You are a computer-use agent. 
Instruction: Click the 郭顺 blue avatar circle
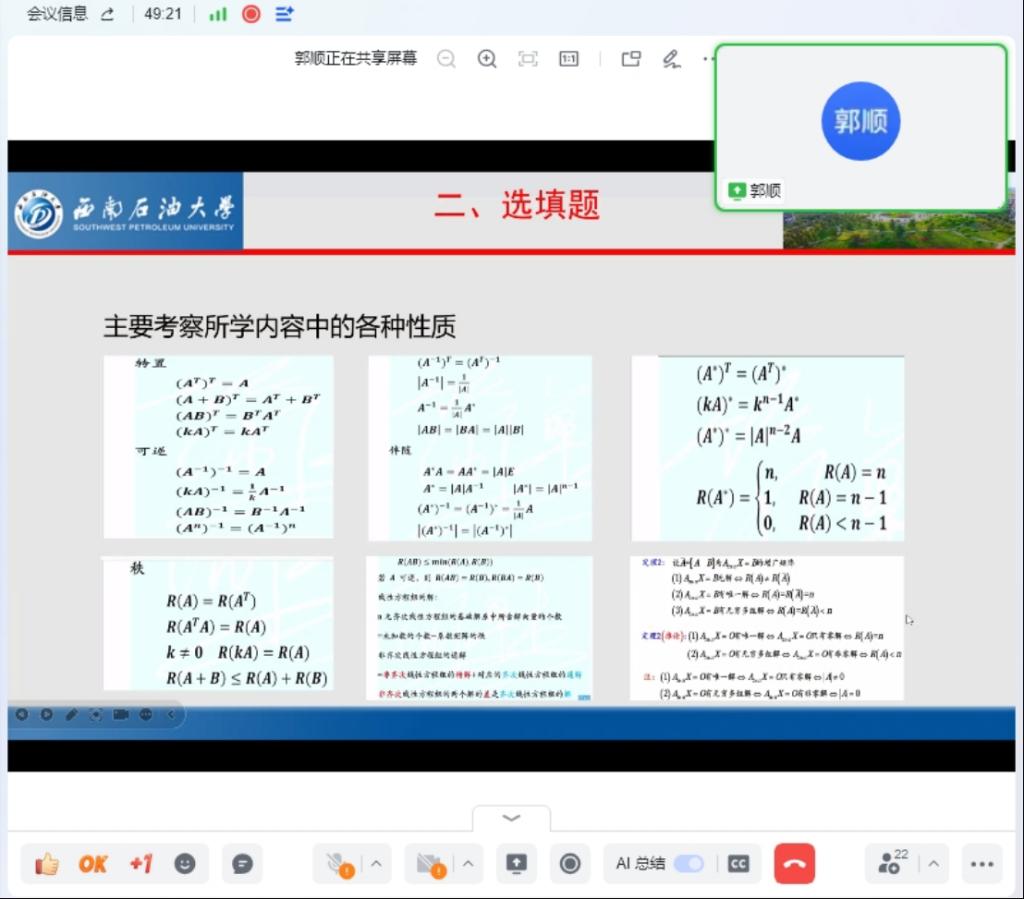pos(861,121)
